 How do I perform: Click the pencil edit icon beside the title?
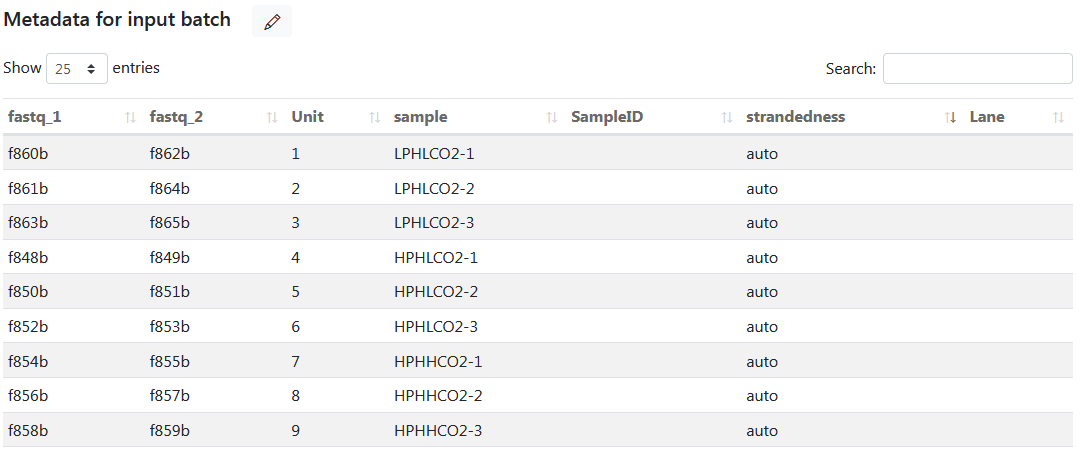pos(272,21)
